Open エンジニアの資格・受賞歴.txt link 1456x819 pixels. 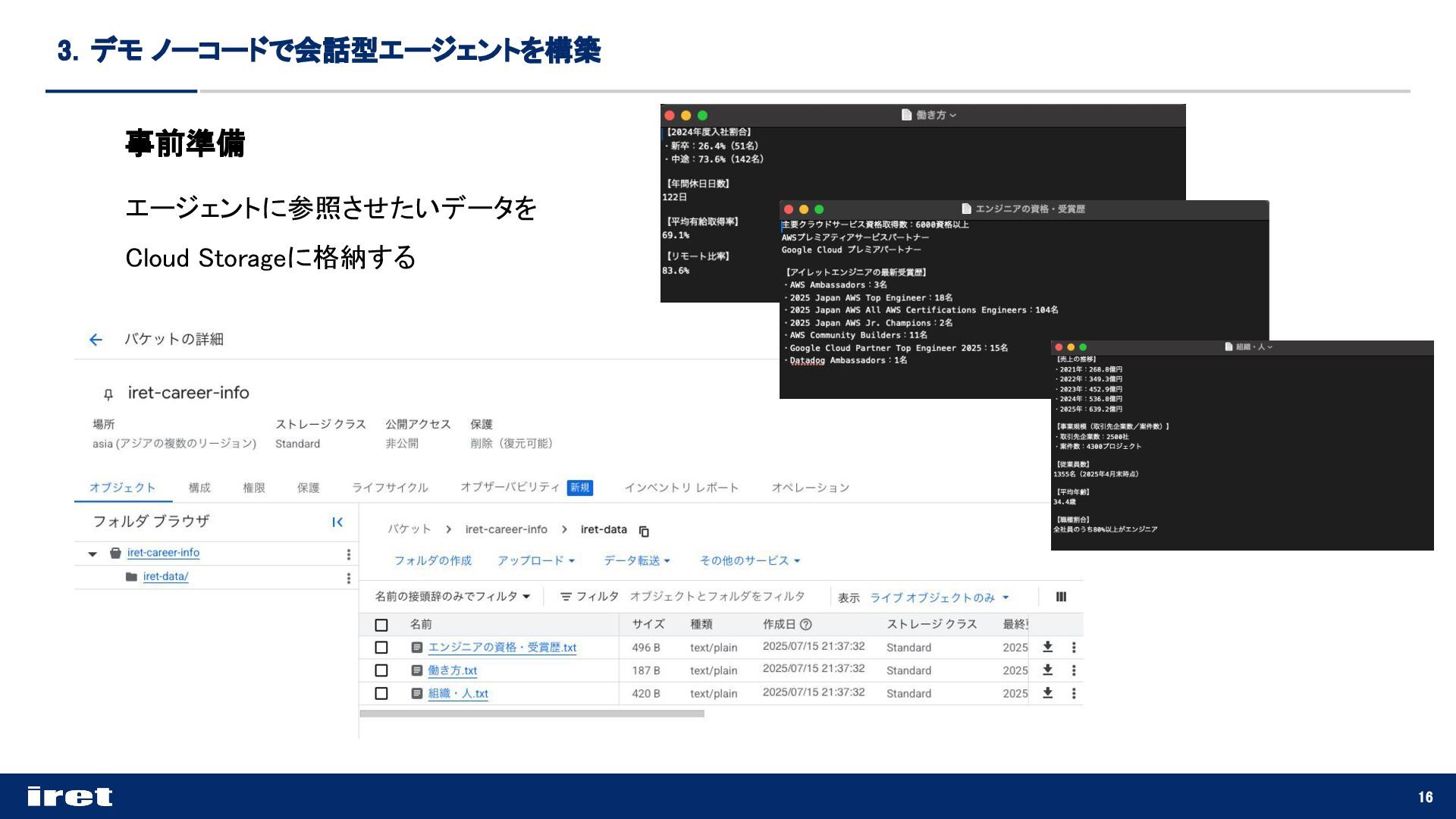click(502, 648)
